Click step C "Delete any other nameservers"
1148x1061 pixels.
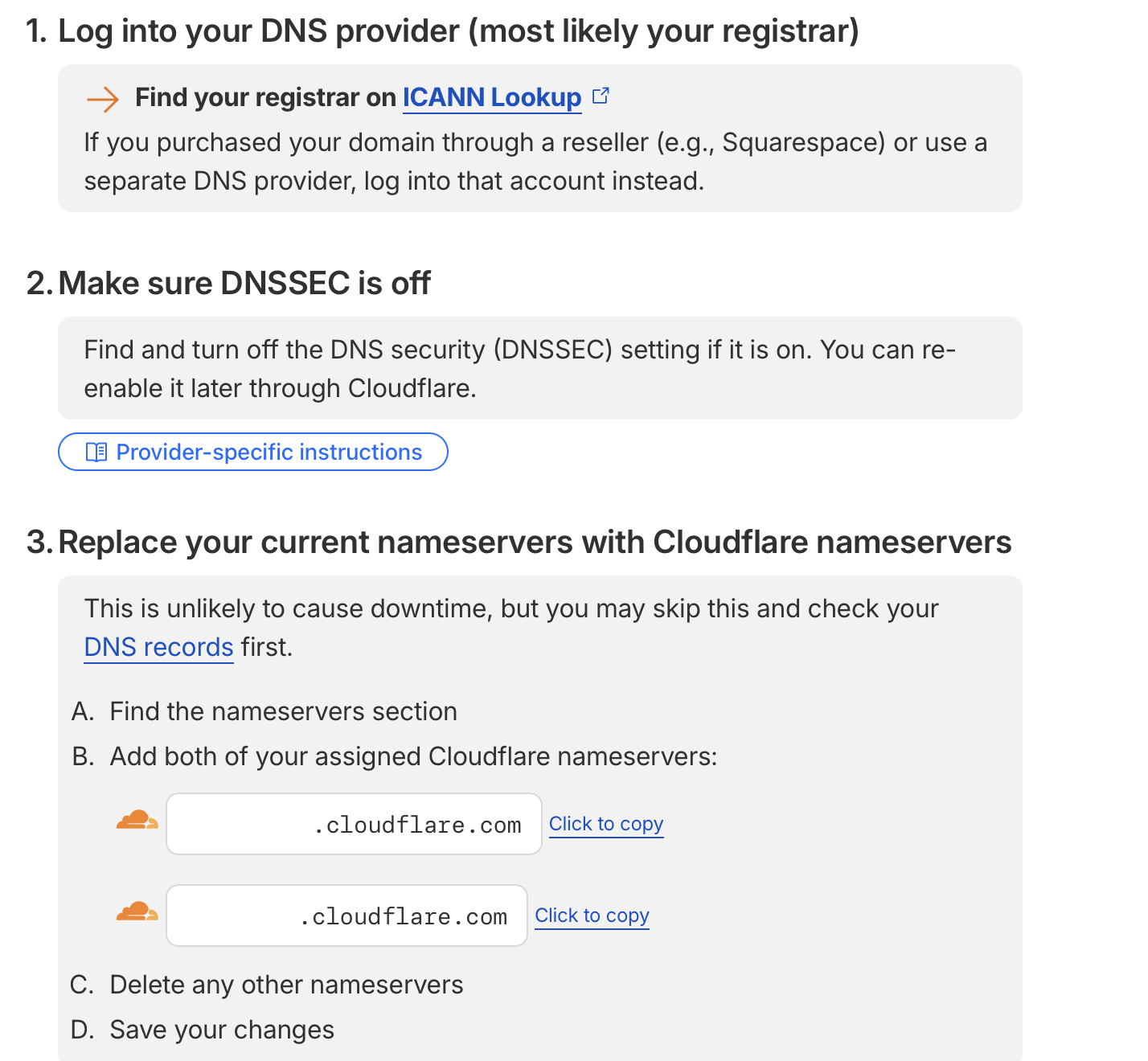point(286,985)
